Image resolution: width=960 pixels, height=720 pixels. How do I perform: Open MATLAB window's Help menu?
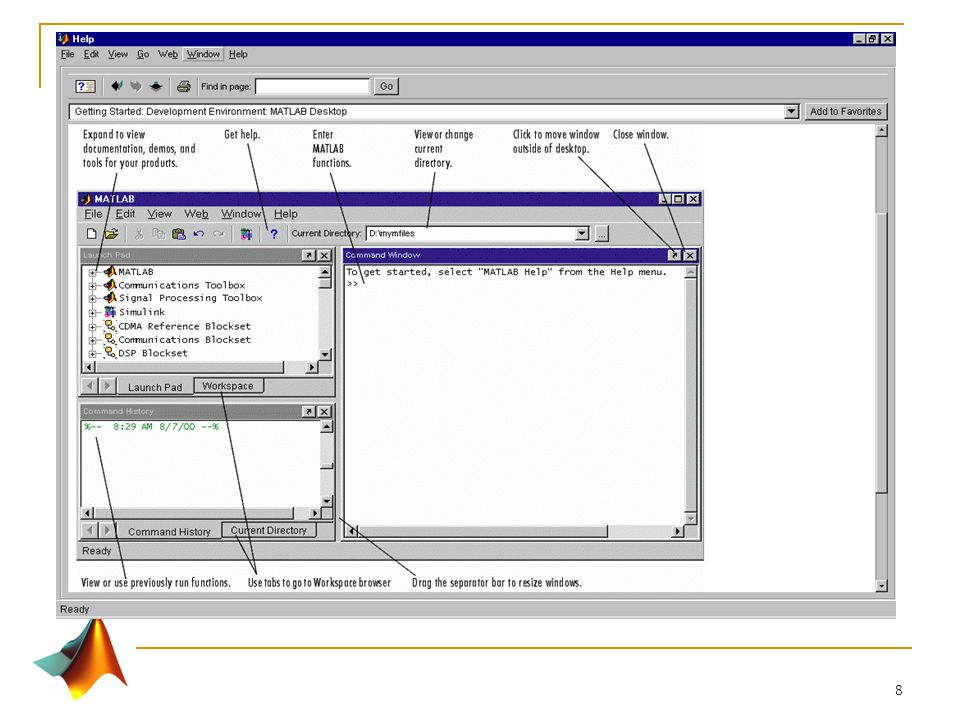(x=286, y=214)
